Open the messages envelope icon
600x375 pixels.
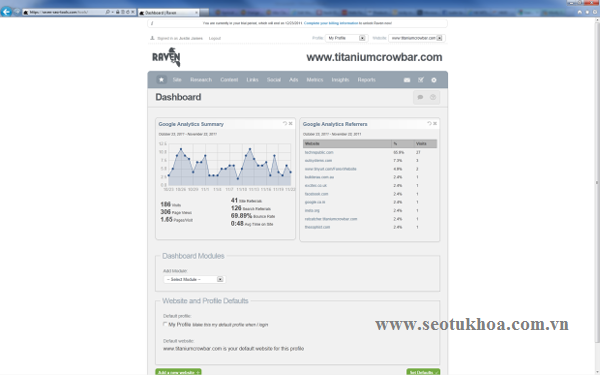[407, 80]
